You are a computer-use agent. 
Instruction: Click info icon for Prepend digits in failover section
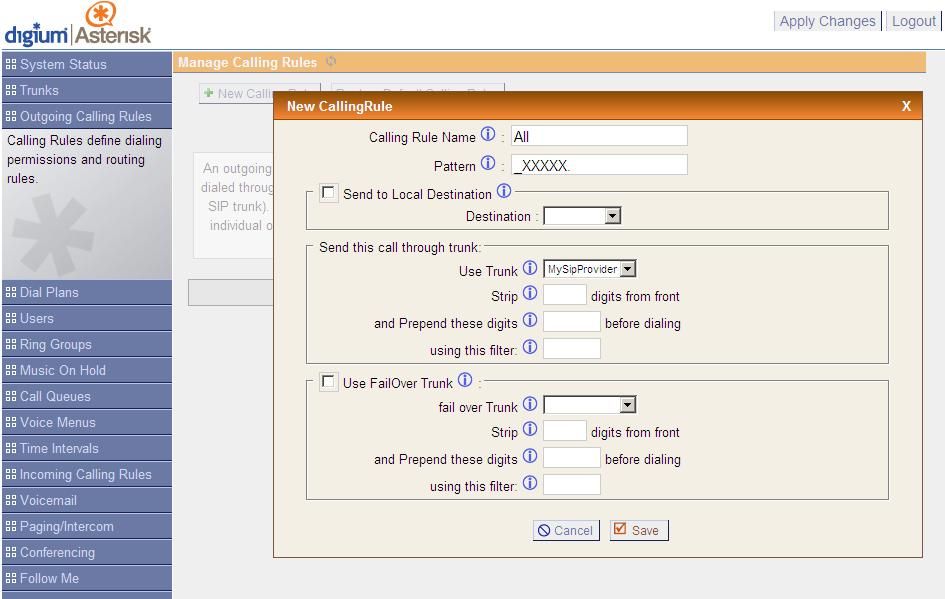click(530, 456)
